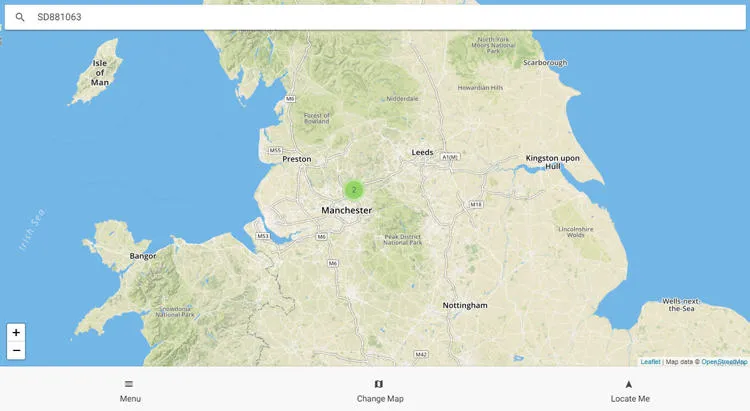Open the Menu hamburger icon

129,384
